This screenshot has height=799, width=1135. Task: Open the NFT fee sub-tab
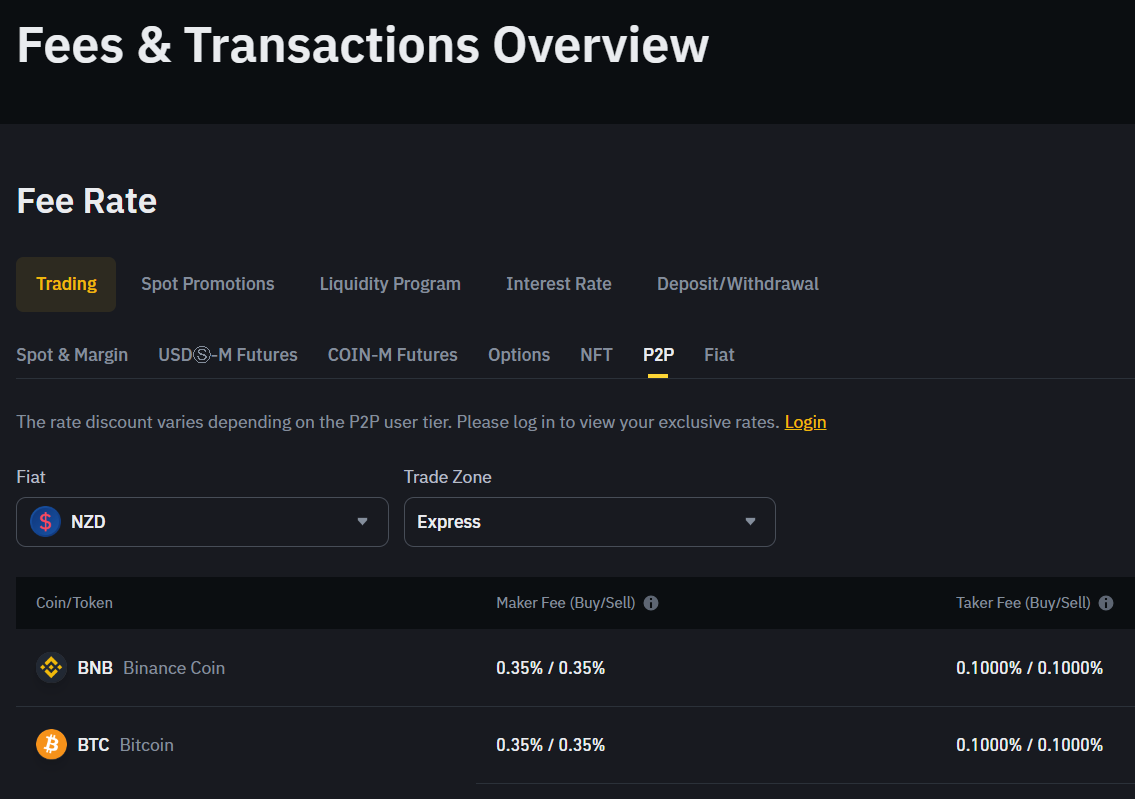[596, 355]
